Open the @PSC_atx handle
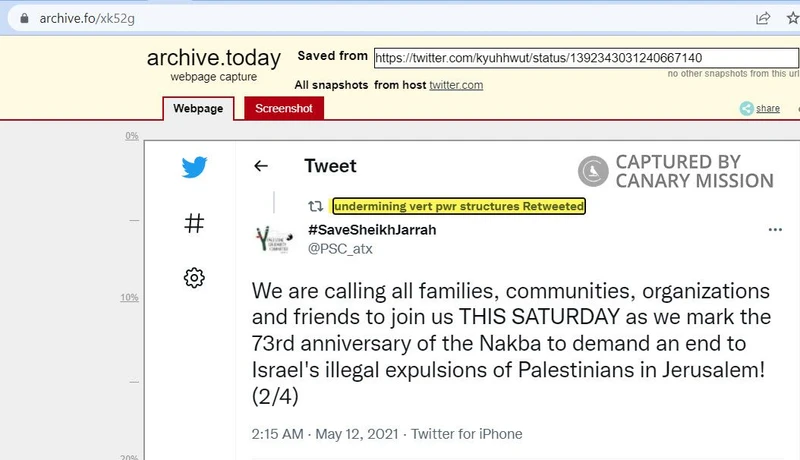Image resolution: width=800 pixels, height=460 pixels. 340,248
